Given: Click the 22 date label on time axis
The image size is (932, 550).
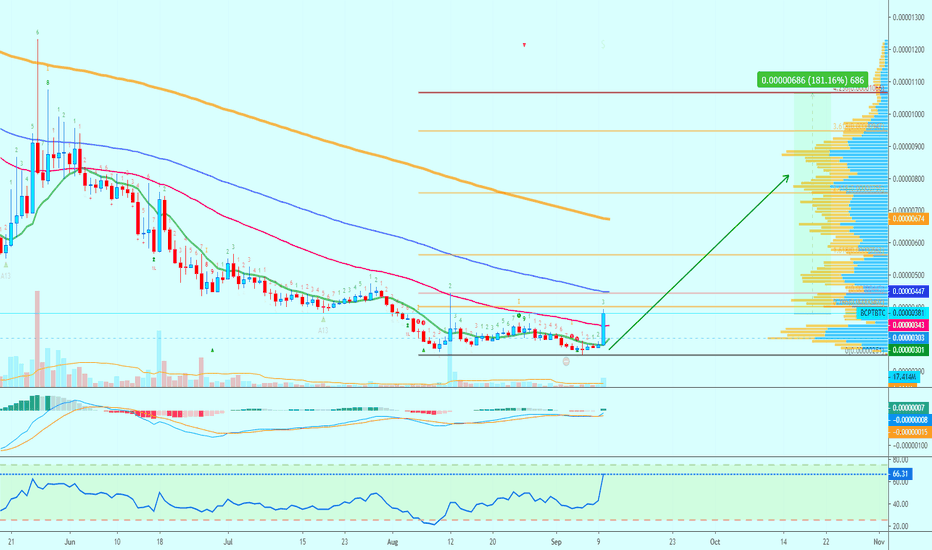Looking at the screenshot, I should (826, 542).
